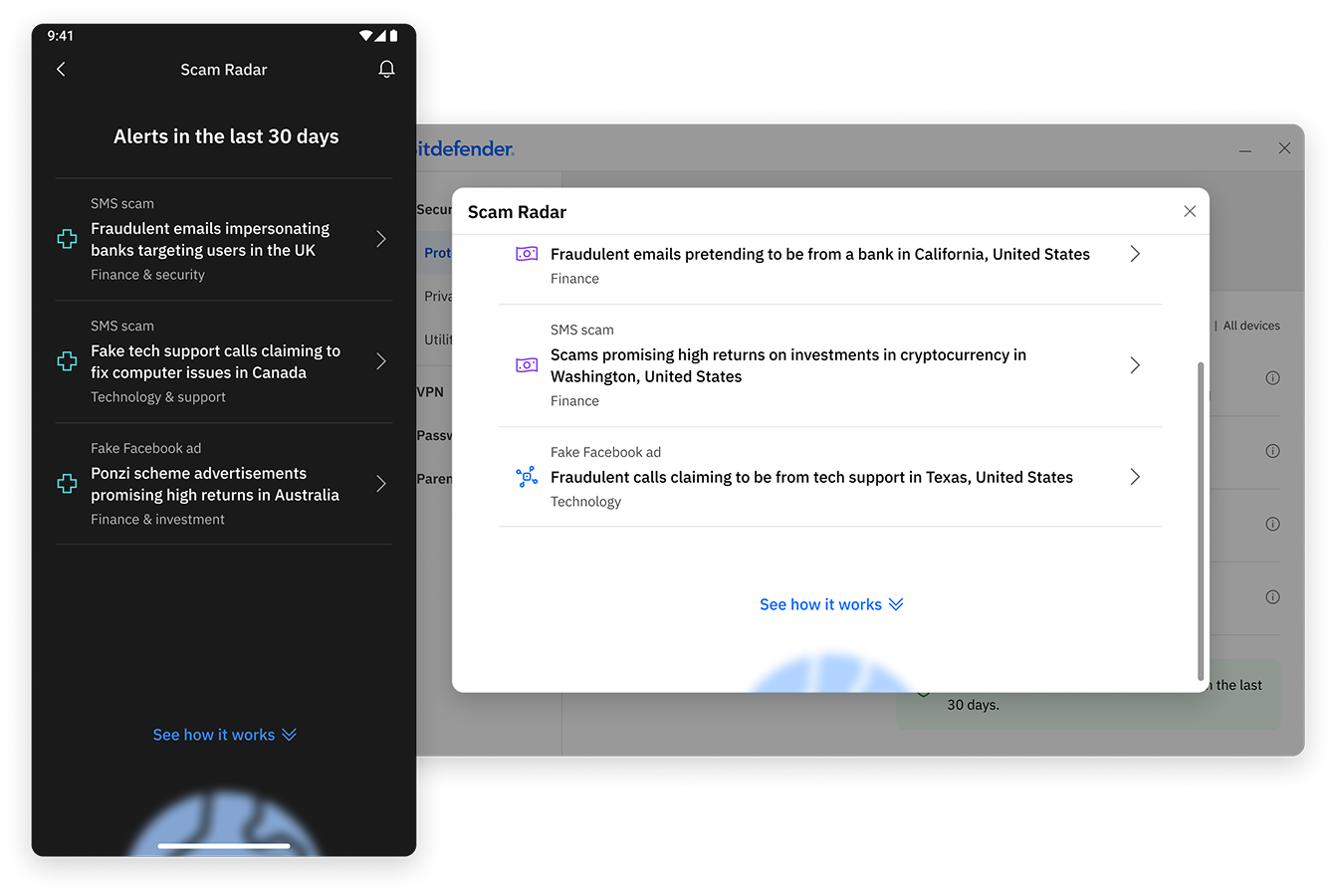The image size is (1336, 896).
Task: Click the plus icon beside Canada tech support alert
Action: pyautogui.click(x=67, y=361)
